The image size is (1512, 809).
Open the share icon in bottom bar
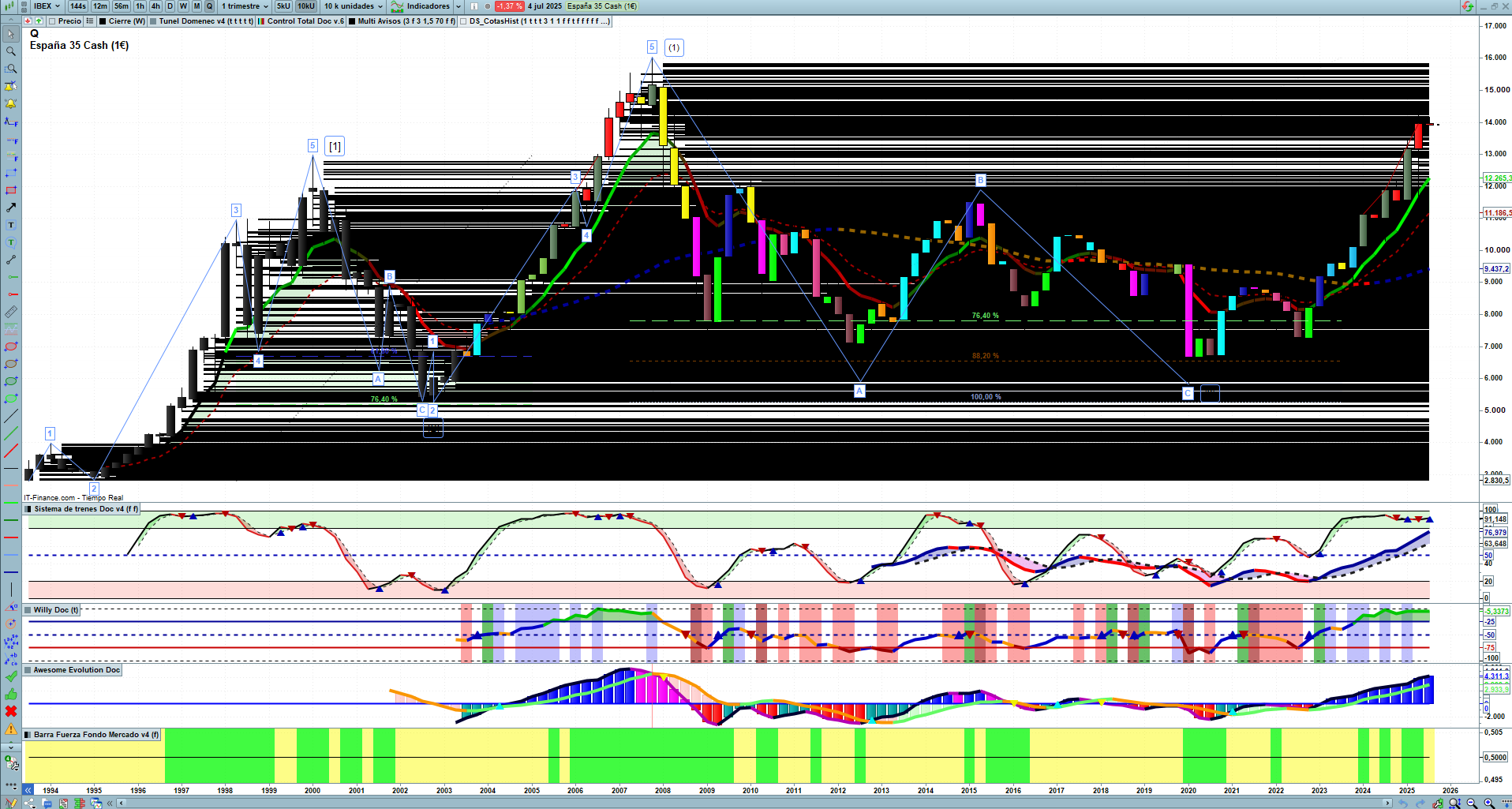pyautogui.click(x=29, y=803)
